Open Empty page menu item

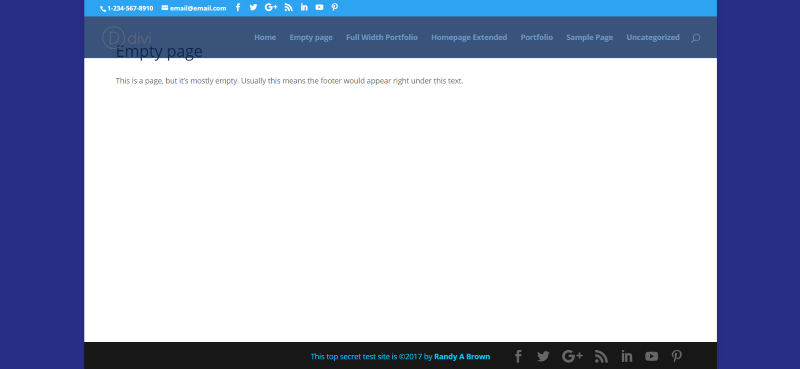(x=311, y=37)
